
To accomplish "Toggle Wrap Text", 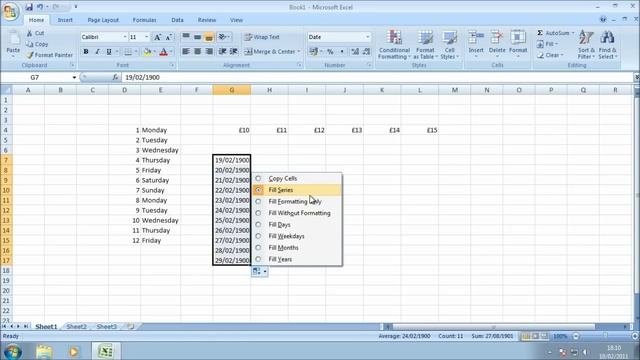I will click(262, 37).
